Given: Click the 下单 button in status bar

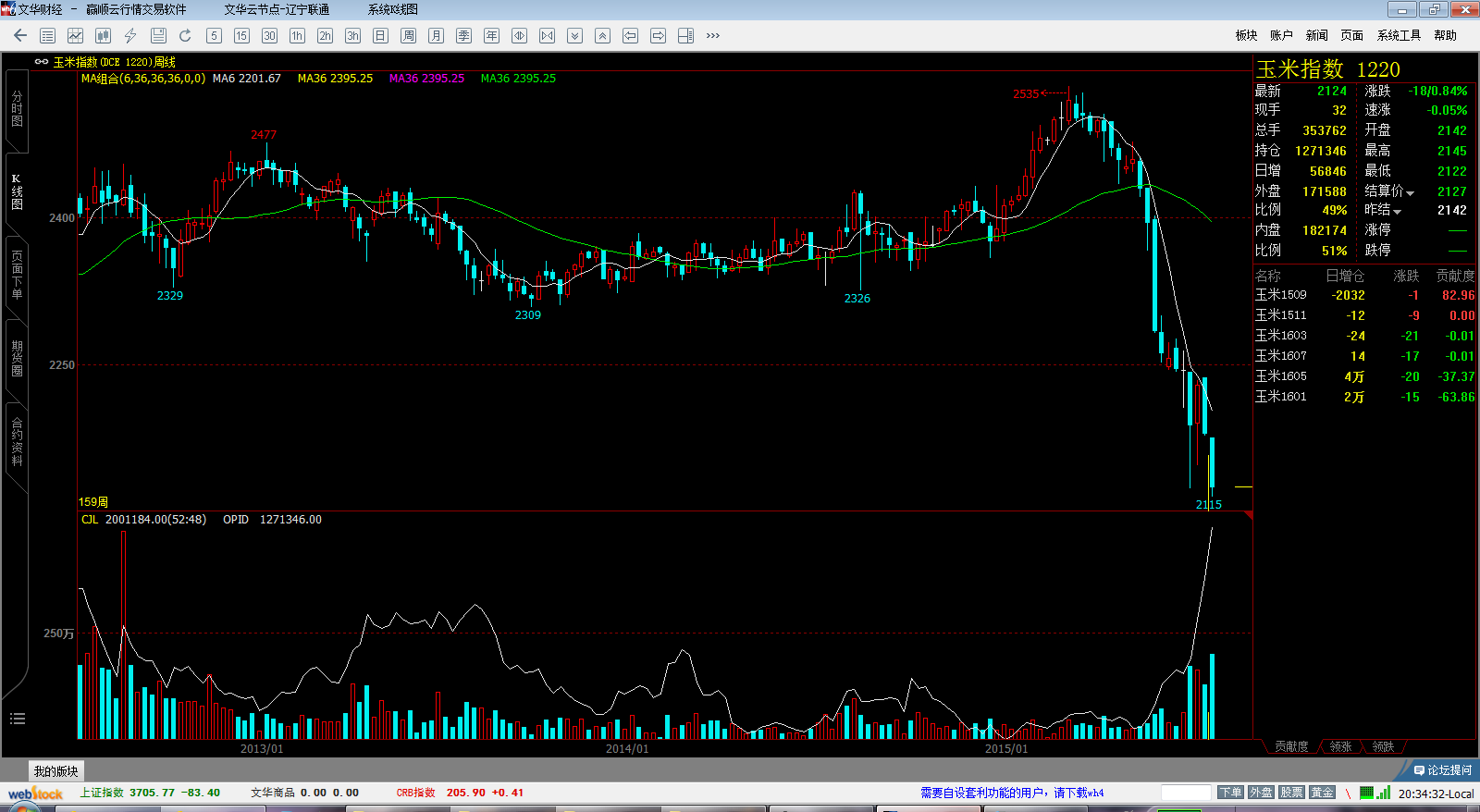Looking at the screenshot, I should pos(1230,793).
